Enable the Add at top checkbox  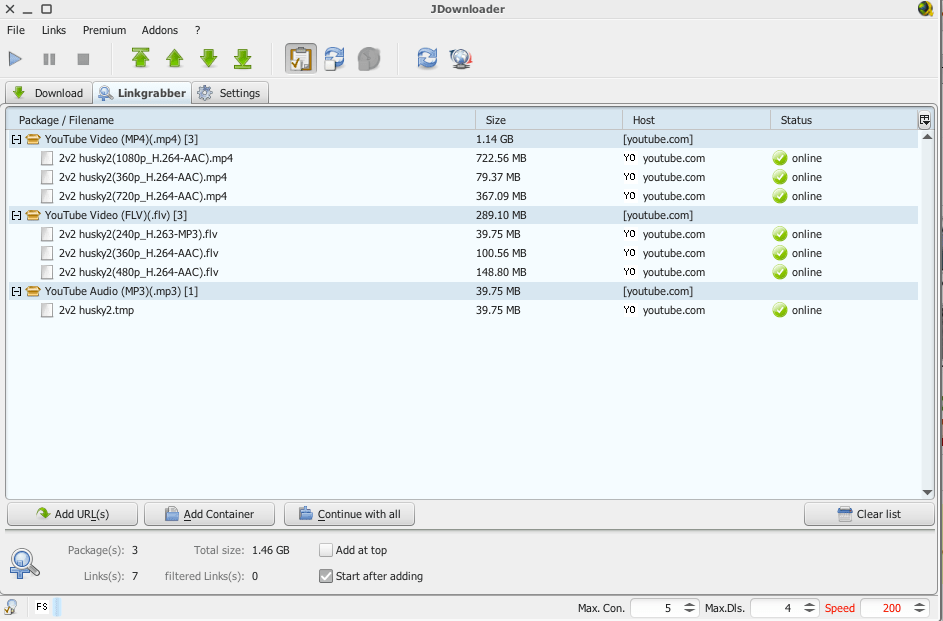(x=325, y=550)
